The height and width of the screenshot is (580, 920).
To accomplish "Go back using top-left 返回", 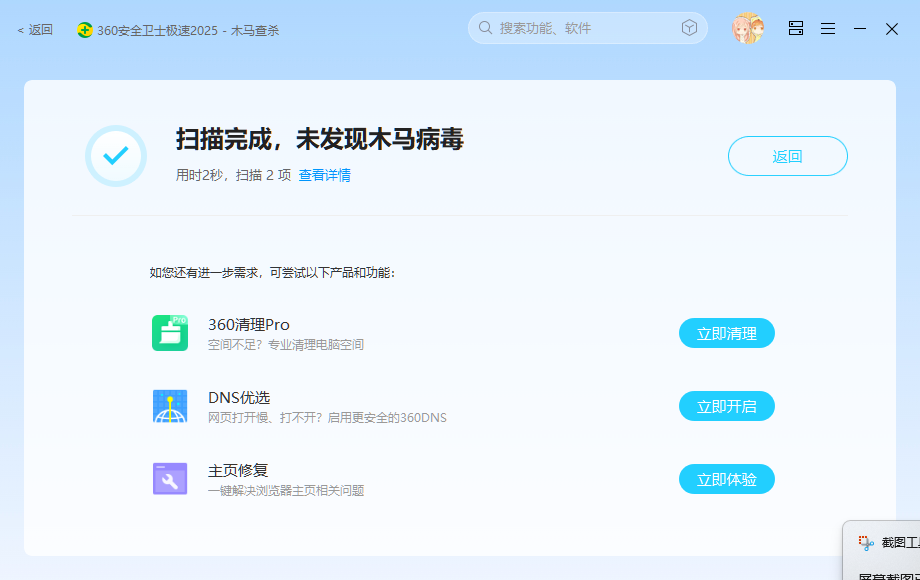I will (x=35, y=30).
